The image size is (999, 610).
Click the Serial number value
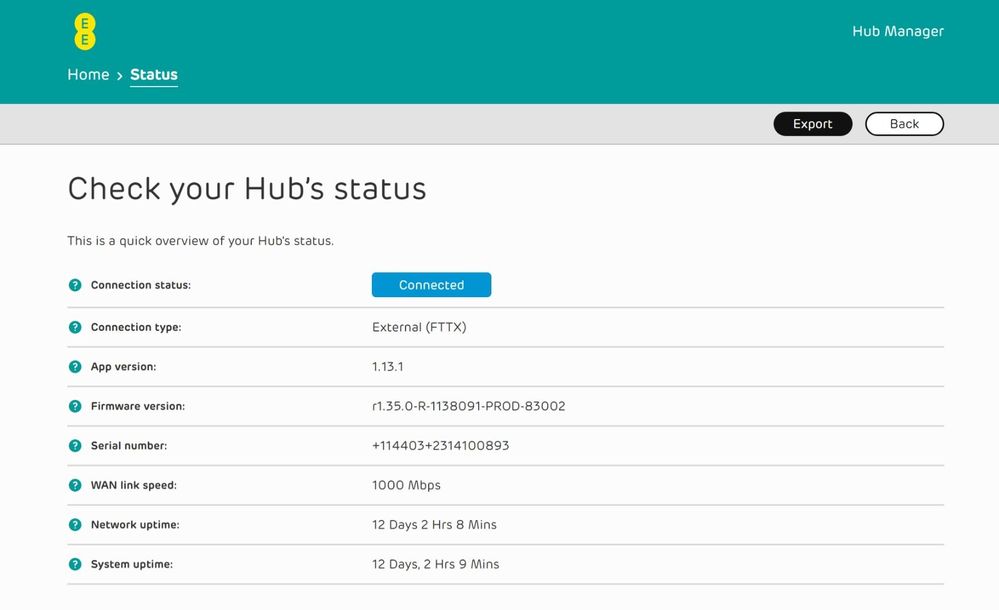(440, 446)
